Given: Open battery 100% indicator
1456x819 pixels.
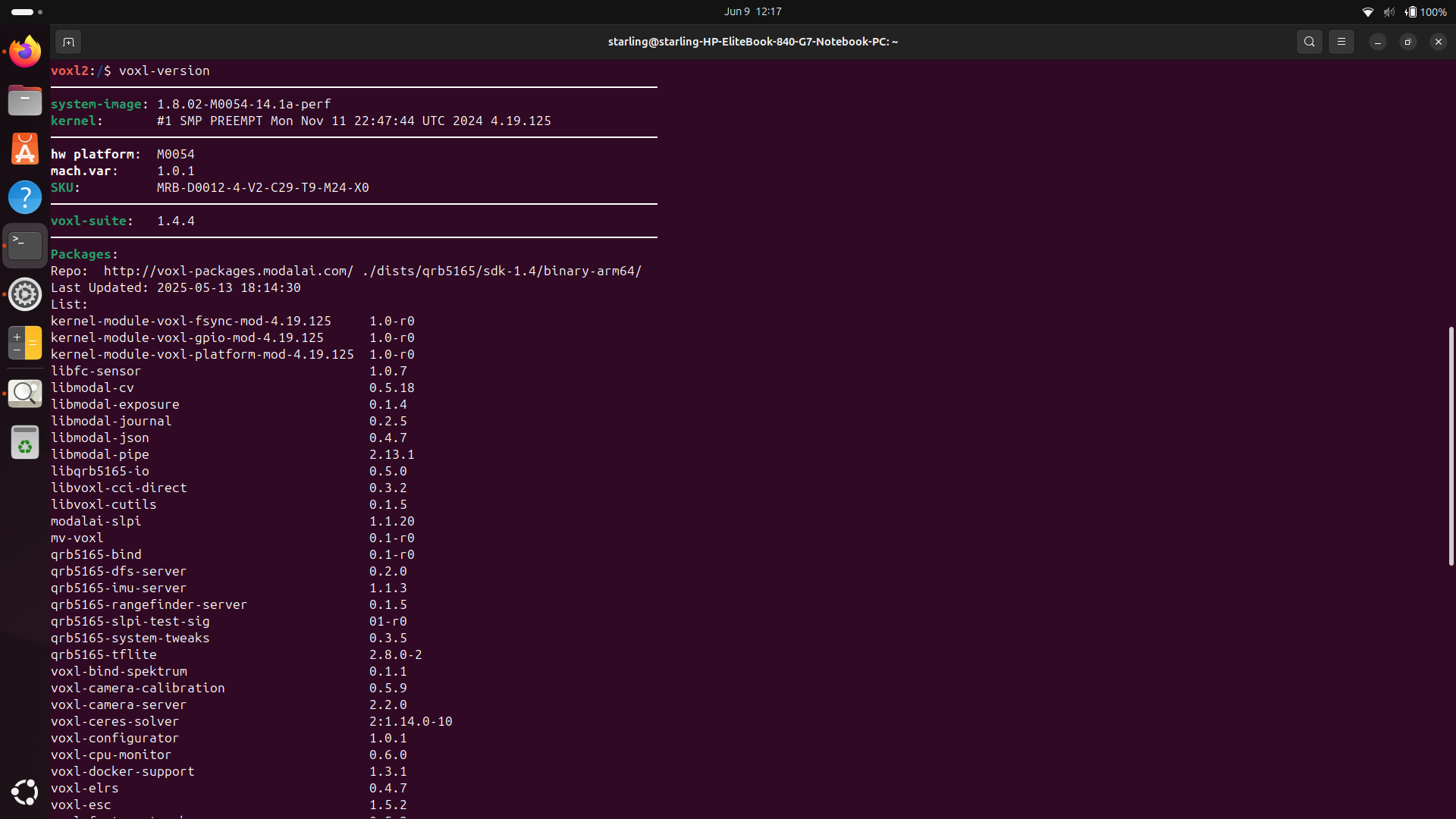Looking at the screenshot, I should [x=1426, y=12].
